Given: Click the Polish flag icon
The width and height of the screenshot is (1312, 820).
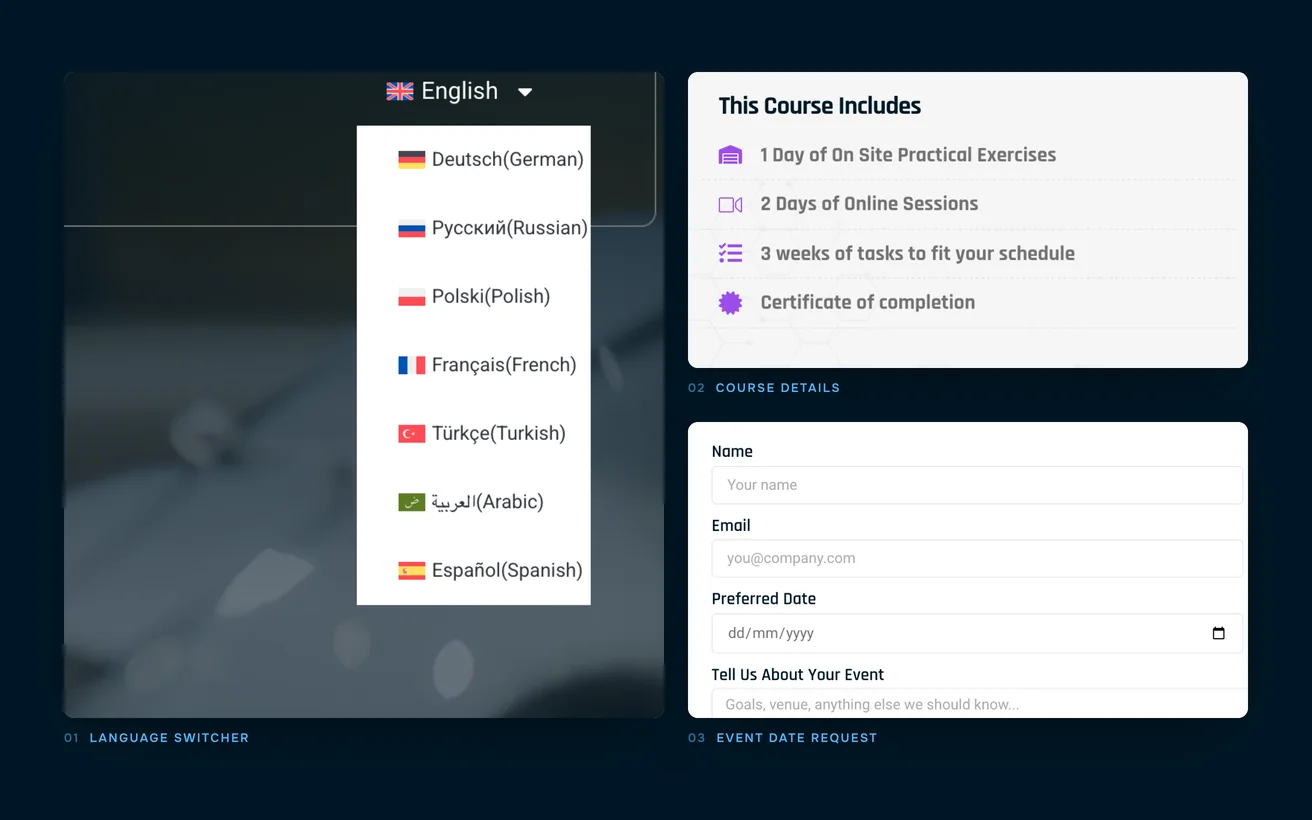Looking at the screenshot, I should [x=412, y=297].
